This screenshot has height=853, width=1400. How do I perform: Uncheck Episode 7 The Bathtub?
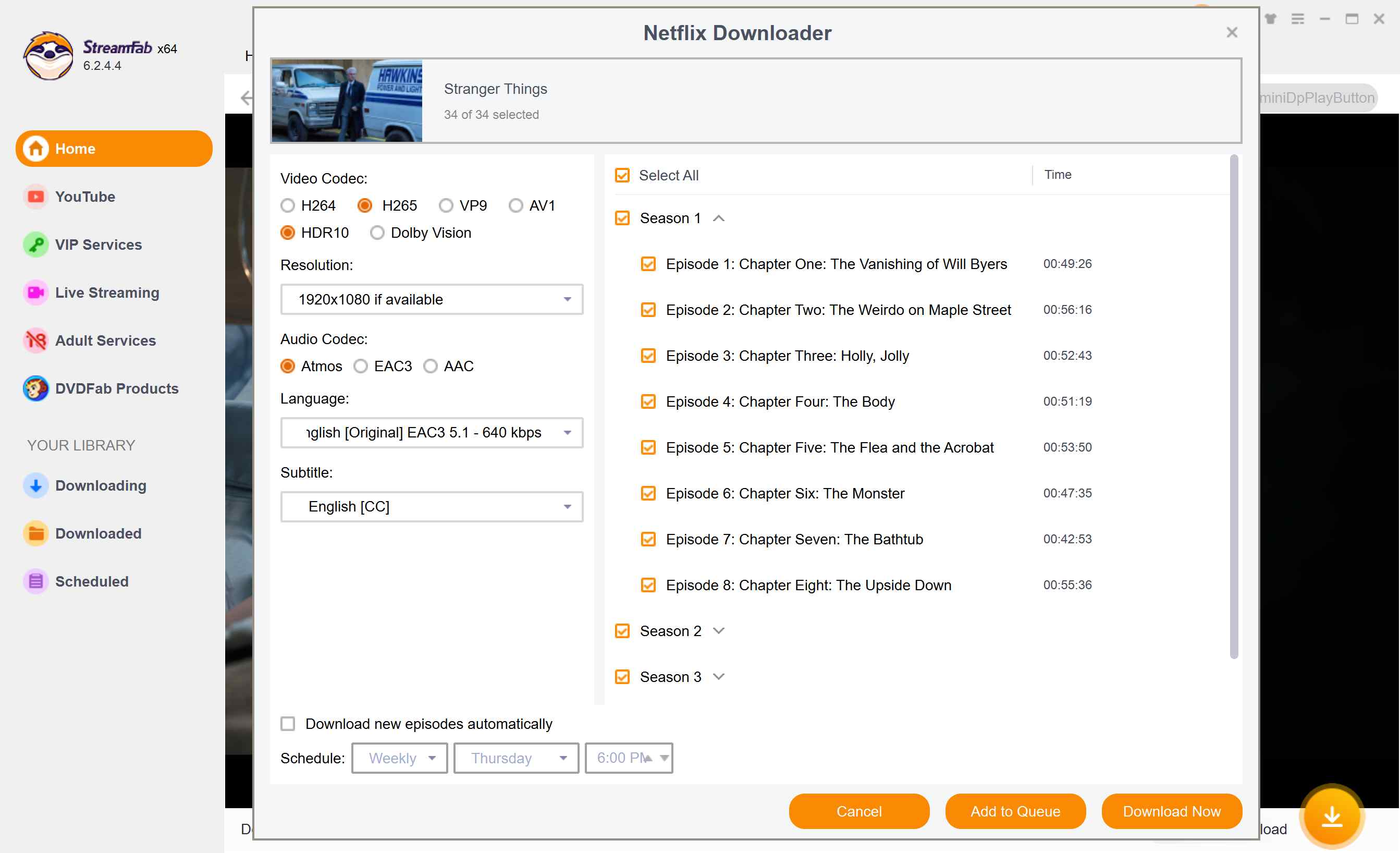click(x=648, y=539)
